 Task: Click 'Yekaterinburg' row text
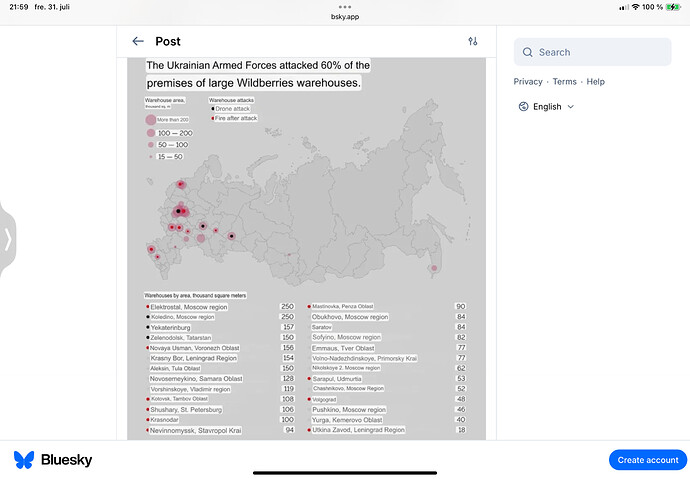pyautogui.click(x=170, y=328)
